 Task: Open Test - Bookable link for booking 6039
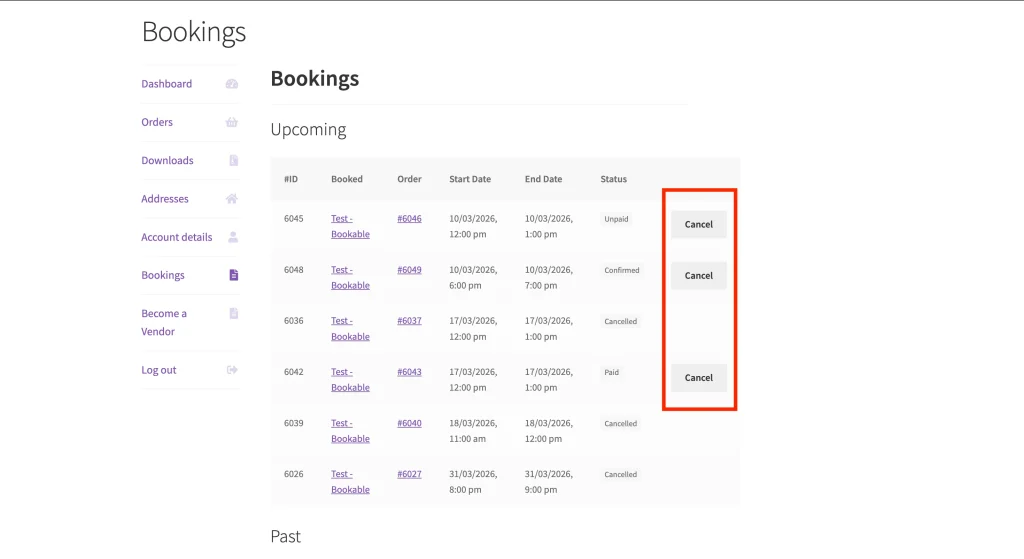tap(350, 431)
